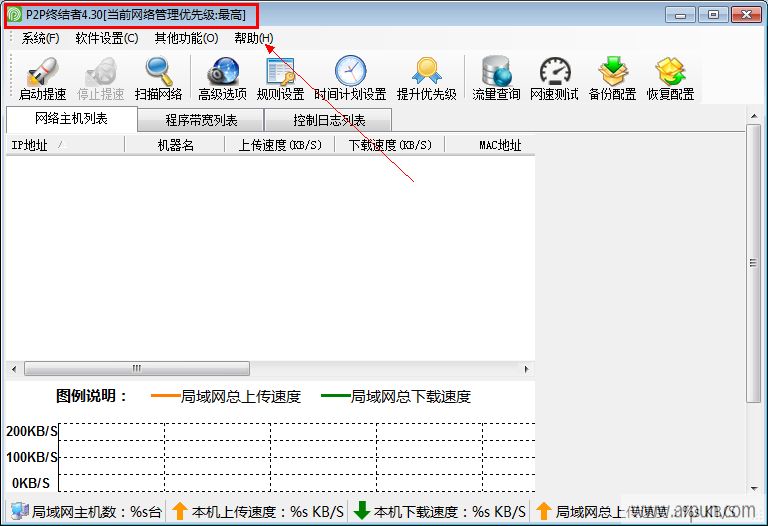Screen dimensions: 768x526
Task: Open 规则设置 toolbar icon
Action: [280, 72]
